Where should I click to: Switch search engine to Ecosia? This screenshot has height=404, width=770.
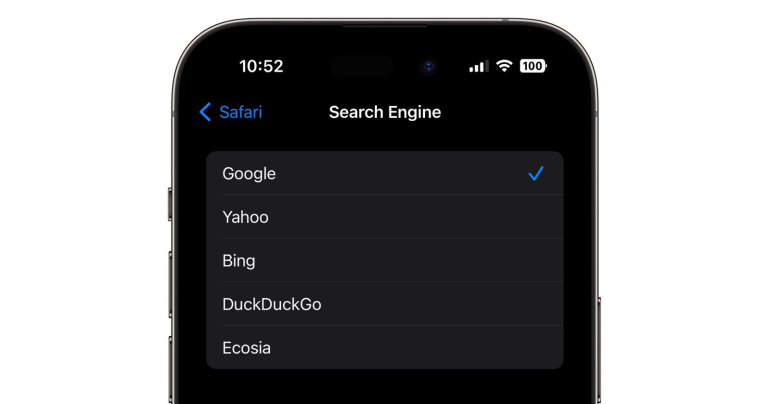[x=247, y=348]
